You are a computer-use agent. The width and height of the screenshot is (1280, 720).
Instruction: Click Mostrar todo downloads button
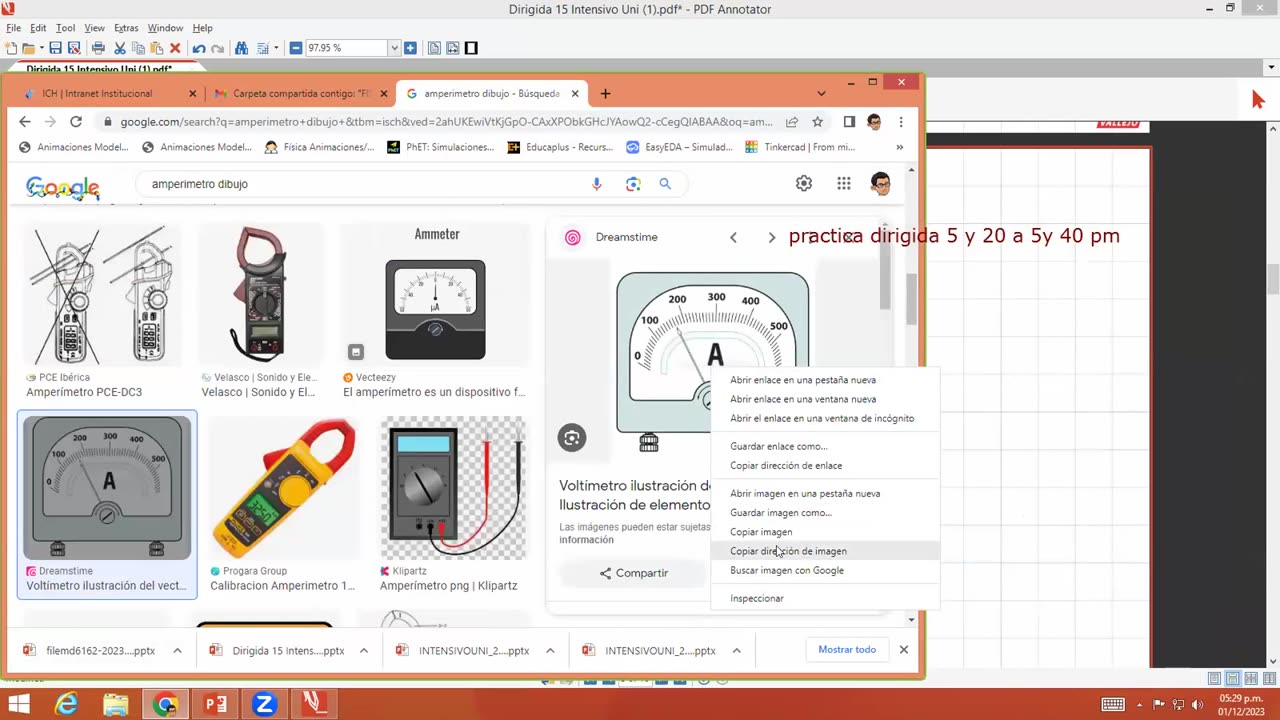(847, 650)
